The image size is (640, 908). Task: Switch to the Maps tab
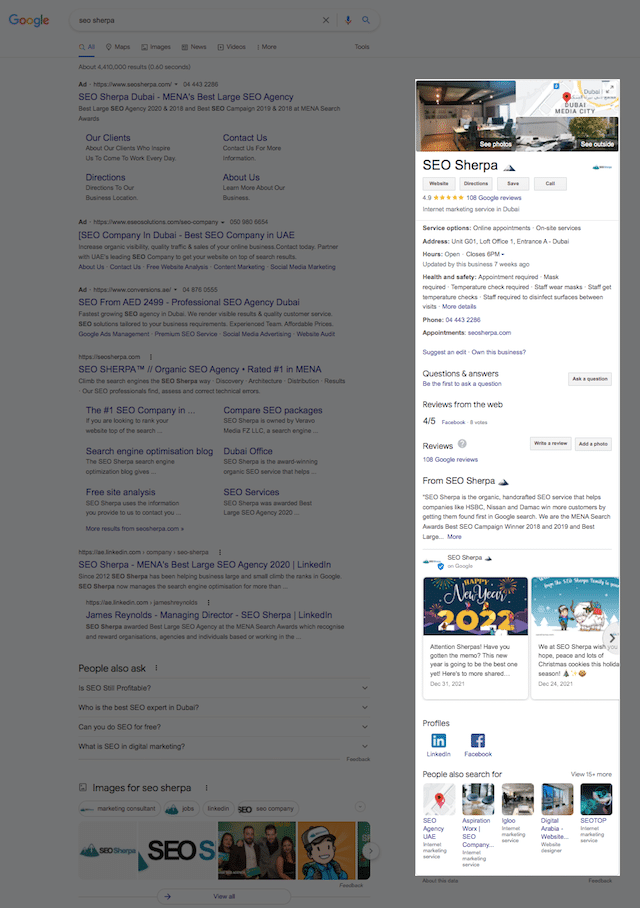[118, 47]
